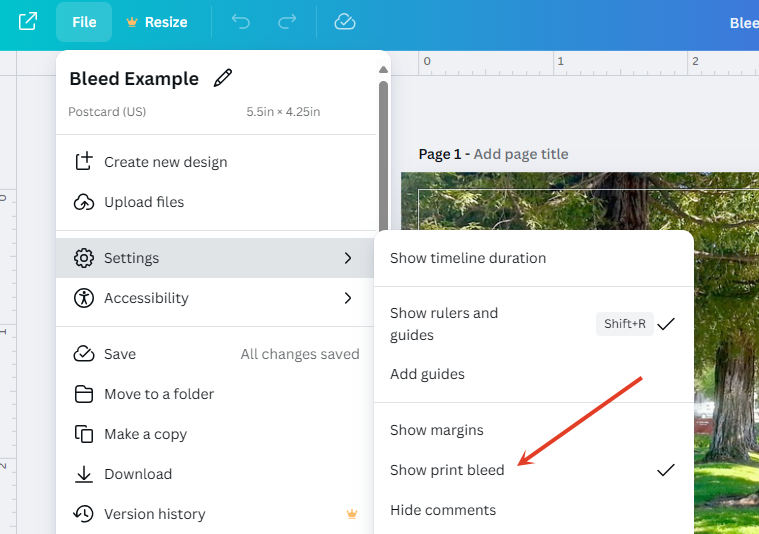The height and width of the screenshot is (534, 759).
Task: Click the Save cloud-check icon in the menu
Action: (84, 354)
